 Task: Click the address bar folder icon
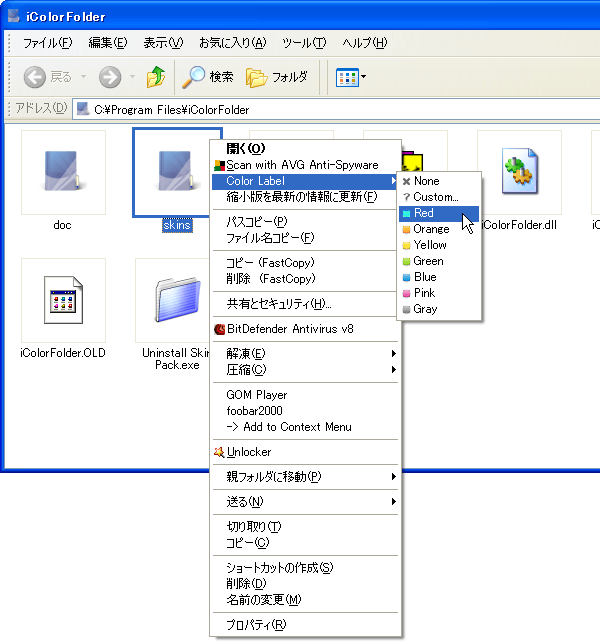coord(83,109)
